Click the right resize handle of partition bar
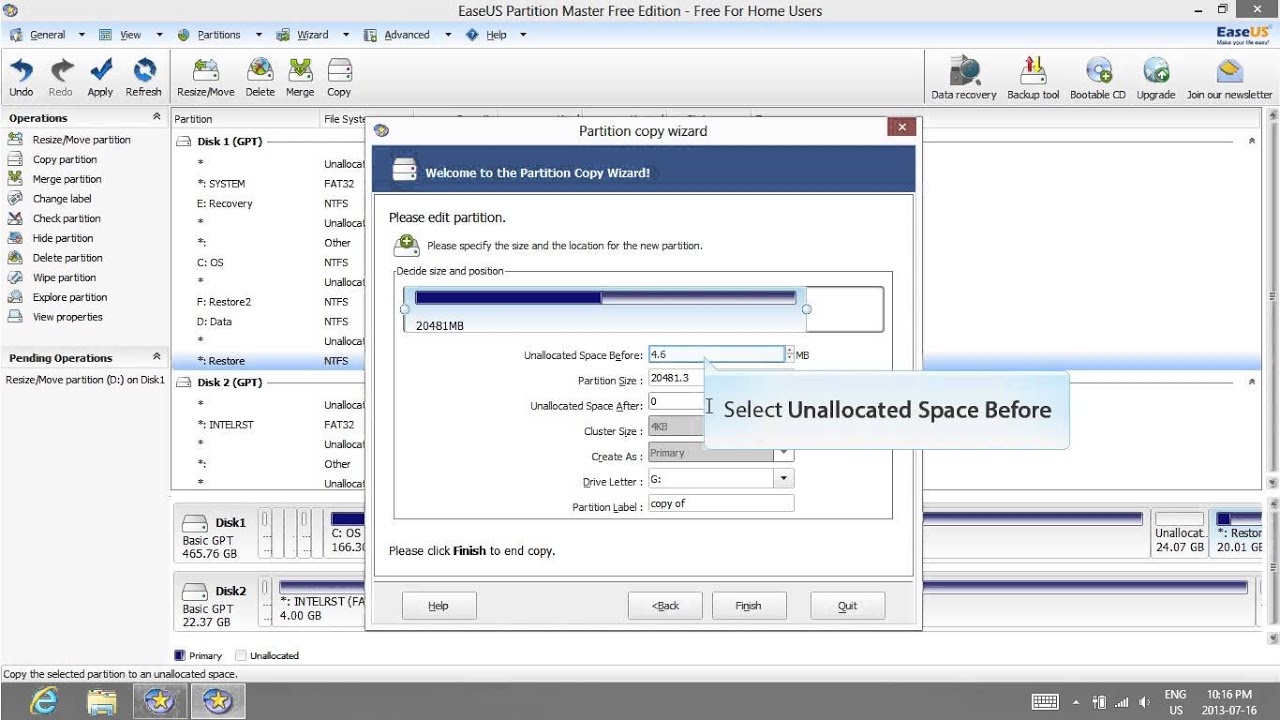Screen dimensions: 1280x720 coord(806,309)
